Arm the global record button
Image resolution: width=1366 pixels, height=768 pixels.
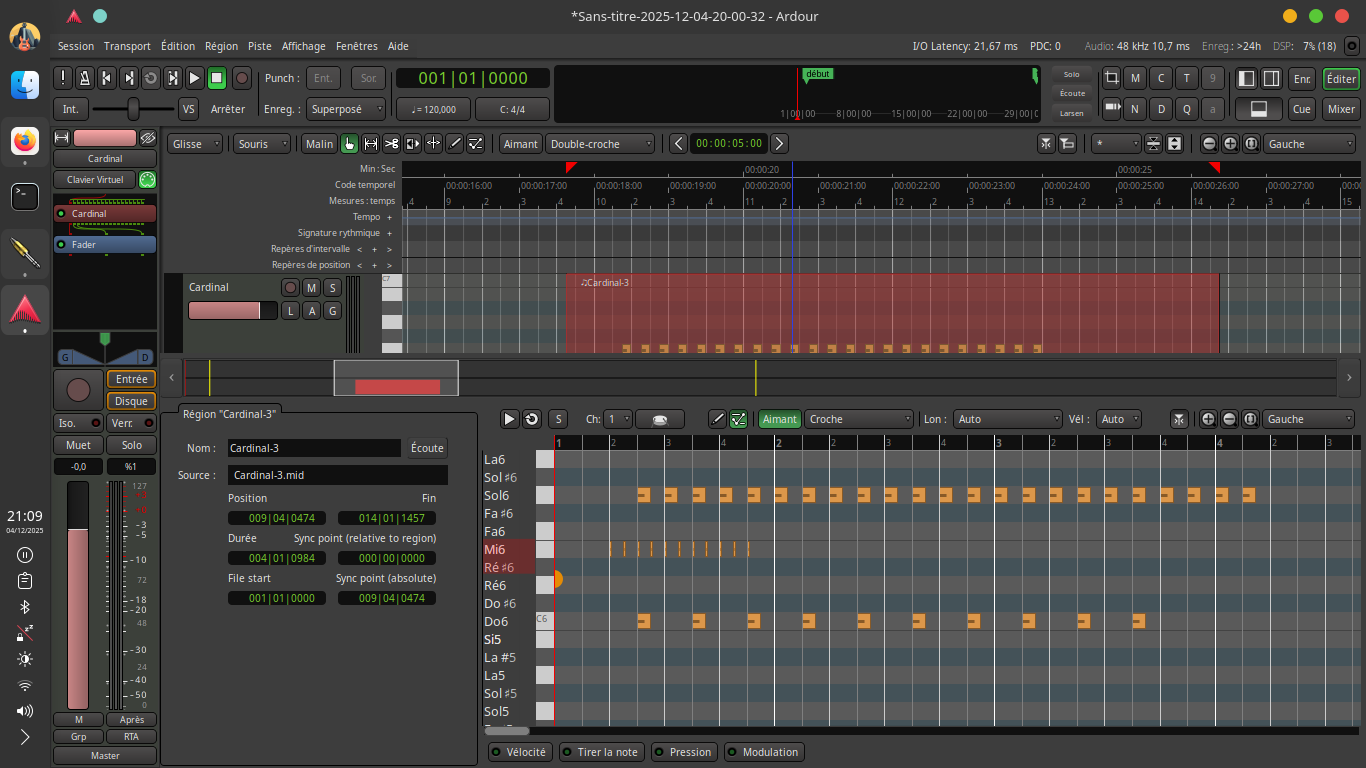pyautogui.click(x=242, y=78)
